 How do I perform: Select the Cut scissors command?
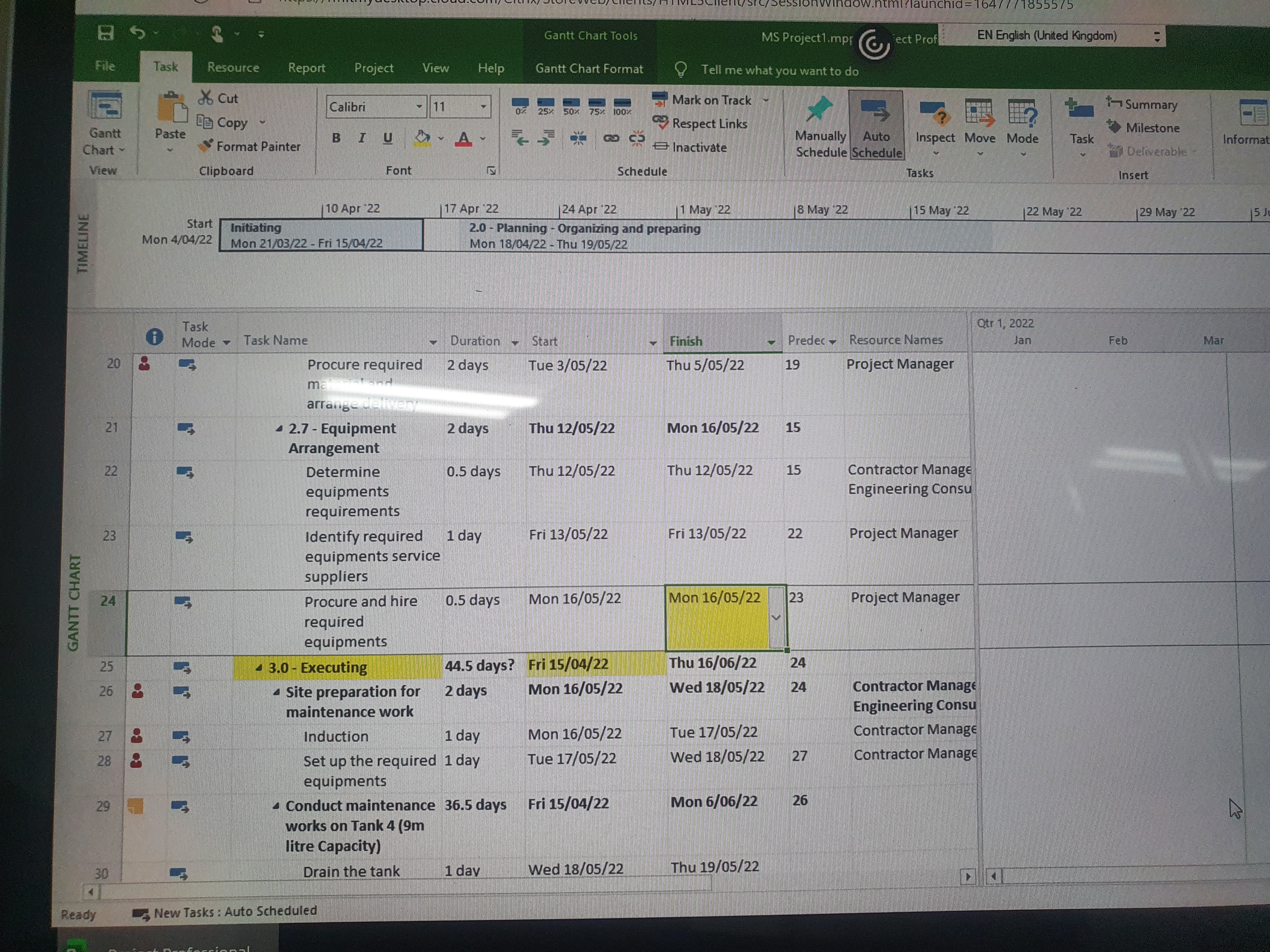pos(218,98)
